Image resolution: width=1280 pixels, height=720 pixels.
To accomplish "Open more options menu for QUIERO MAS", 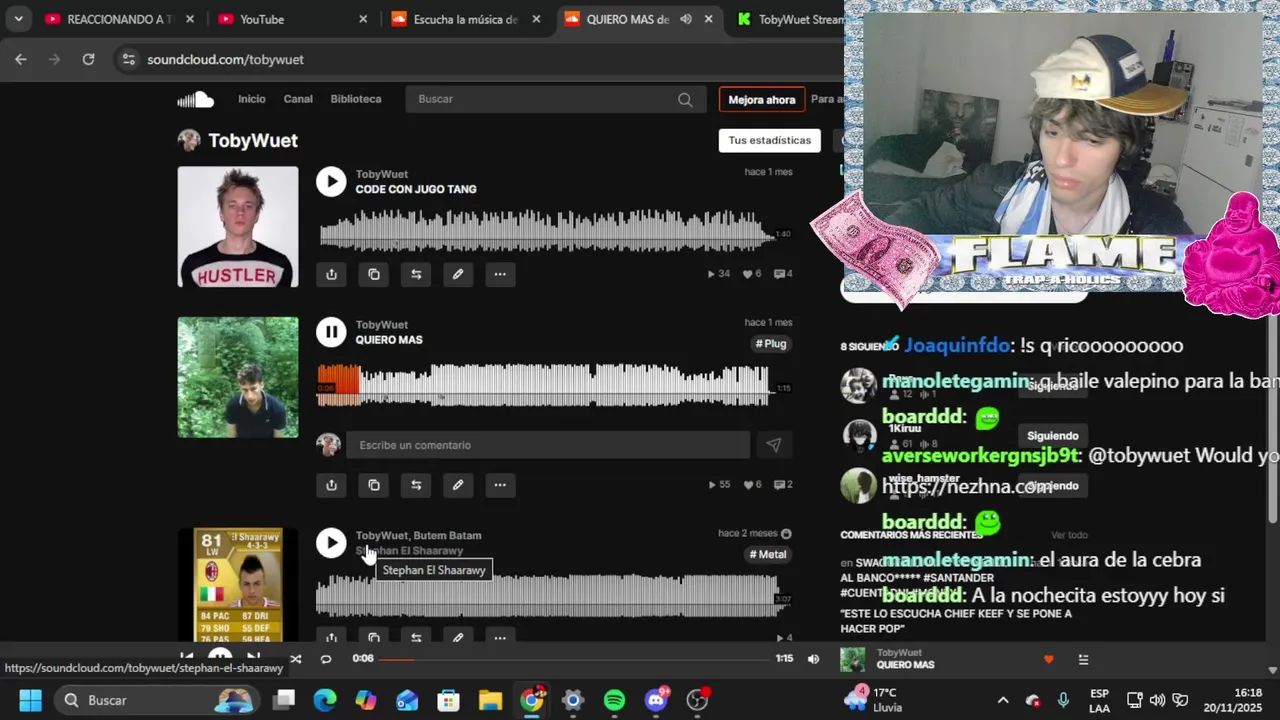I will click(x=500, y=485).
